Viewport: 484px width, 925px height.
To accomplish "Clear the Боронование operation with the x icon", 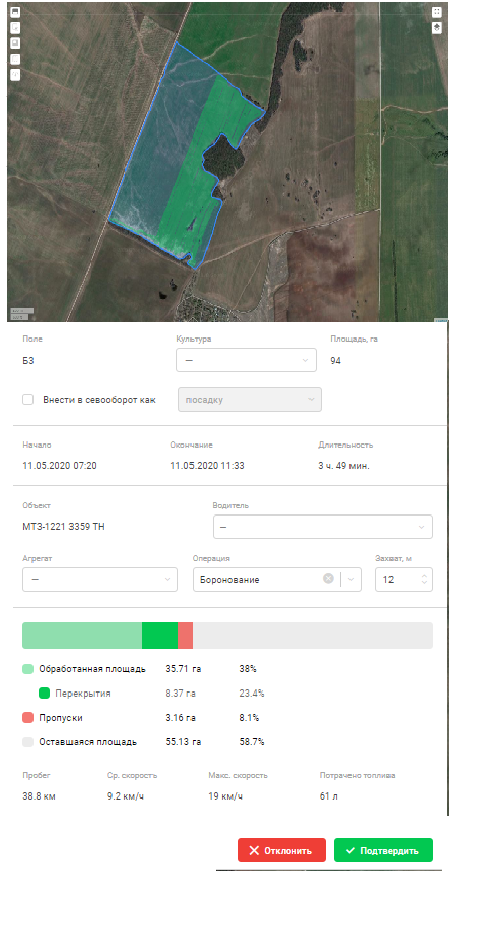I will [328, 579].
